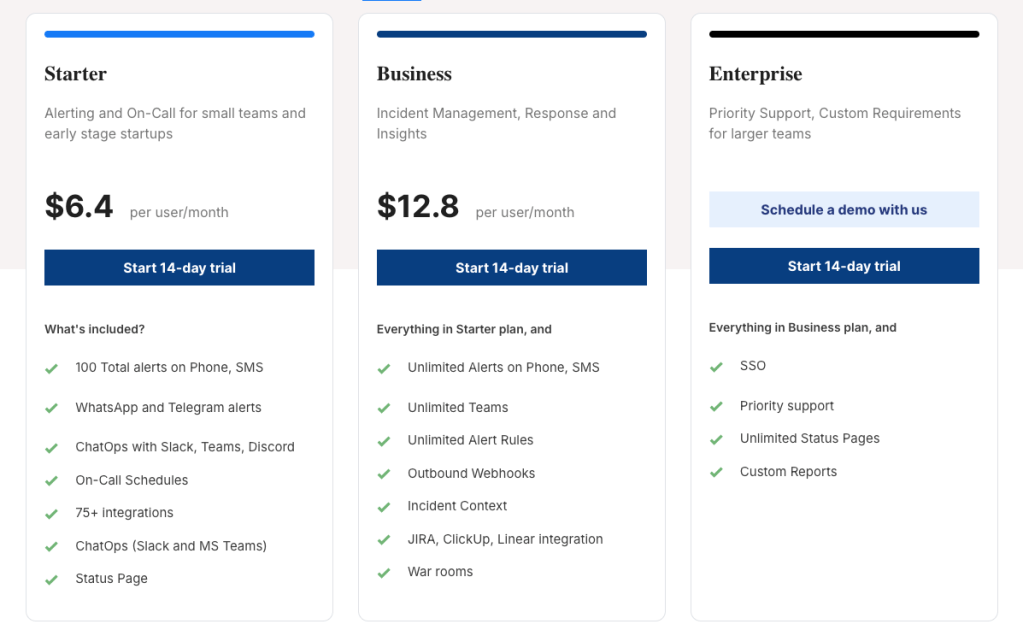The image size is (1023, 624).
Task: Select the Status Page feature item
Action: tap(111, 578)
